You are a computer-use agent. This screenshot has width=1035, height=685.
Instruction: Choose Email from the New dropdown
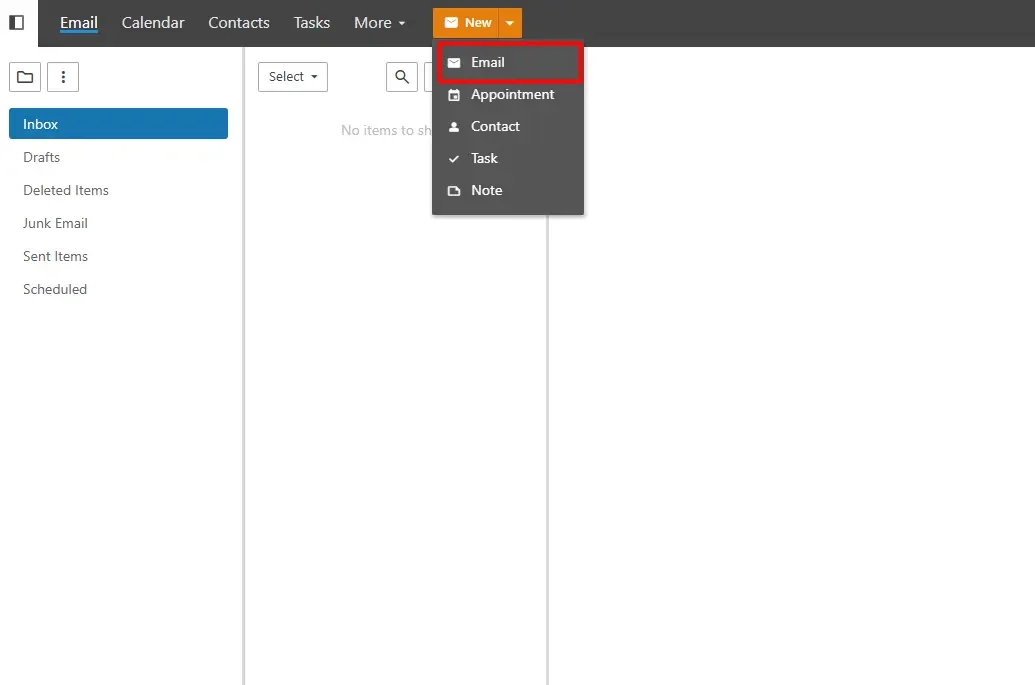click(488, 62)
